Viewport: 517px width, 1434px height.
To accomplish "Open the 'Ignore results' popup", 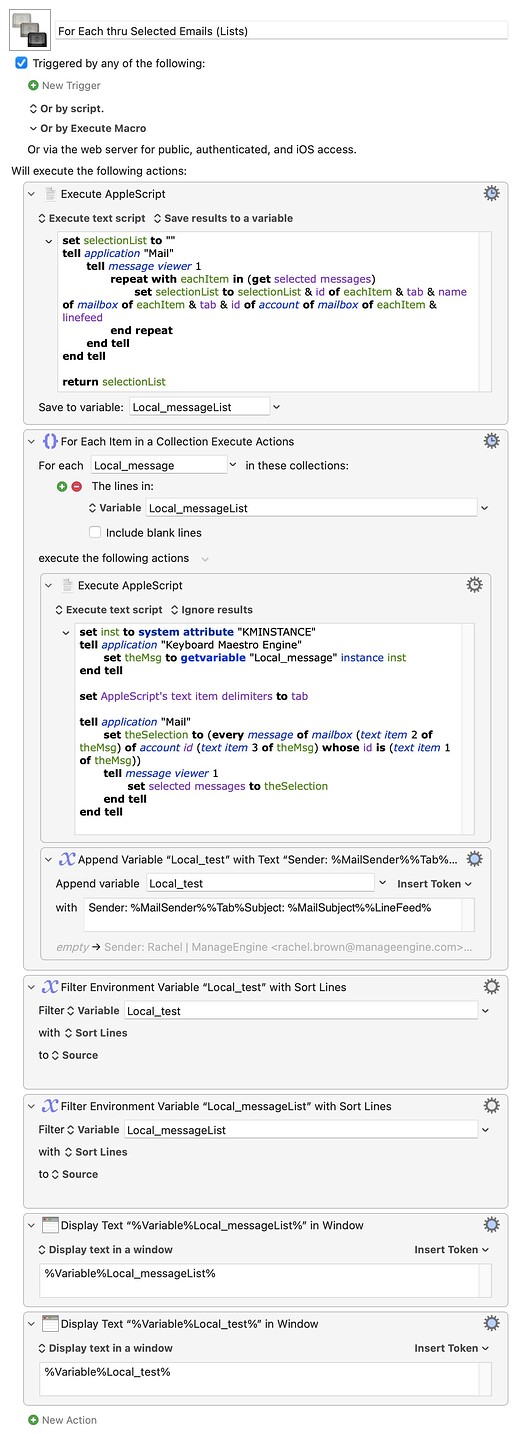I will point(211,610).
